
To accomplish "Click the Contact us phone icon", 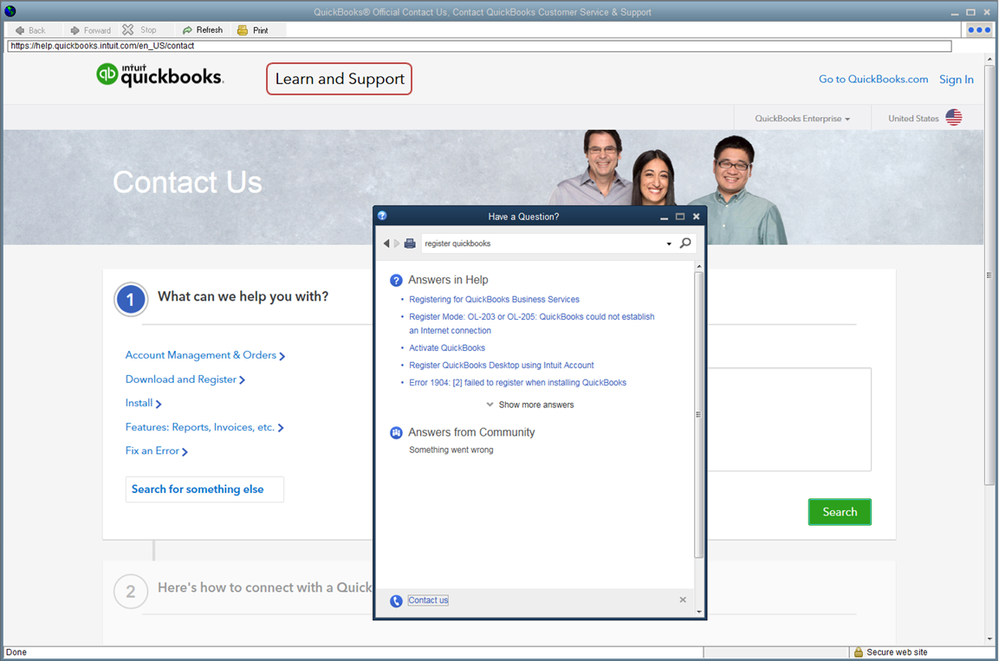I will click(396, 601).
